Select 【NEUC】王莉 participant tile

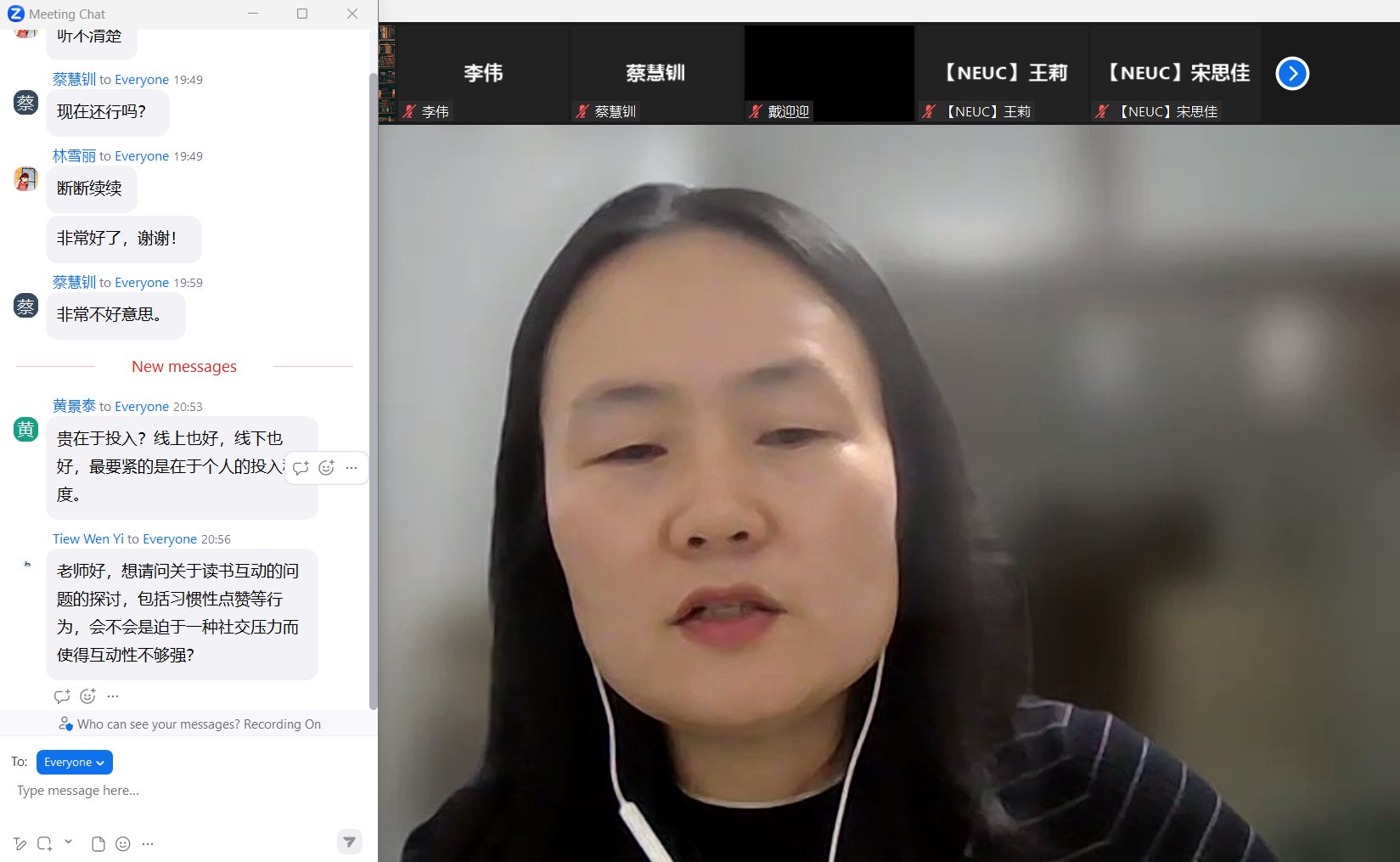[x=1003, y=73]
